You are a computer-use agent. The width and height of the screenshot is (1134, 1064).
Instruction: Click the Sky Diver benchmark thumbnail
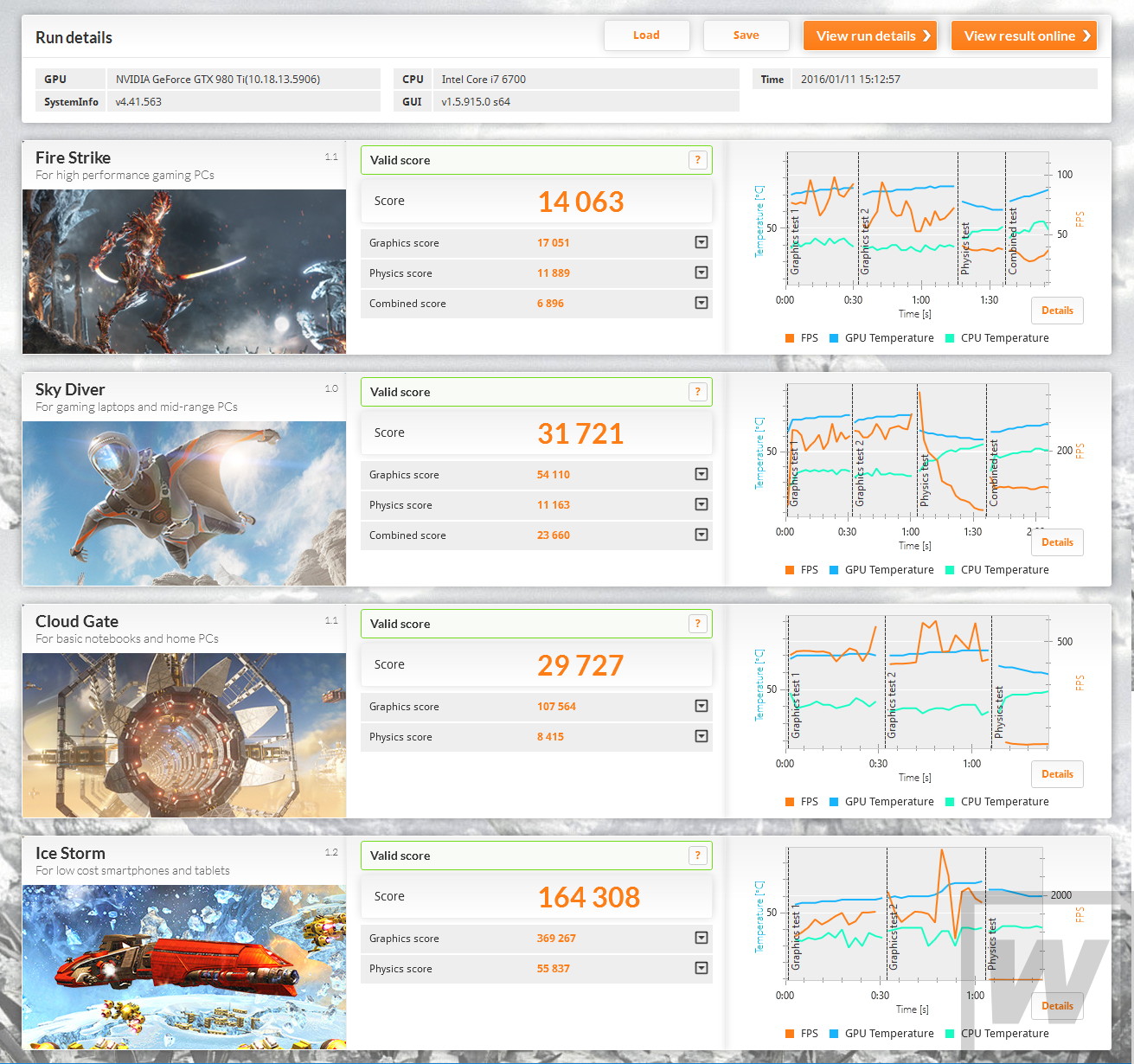(x=184, y=503)
